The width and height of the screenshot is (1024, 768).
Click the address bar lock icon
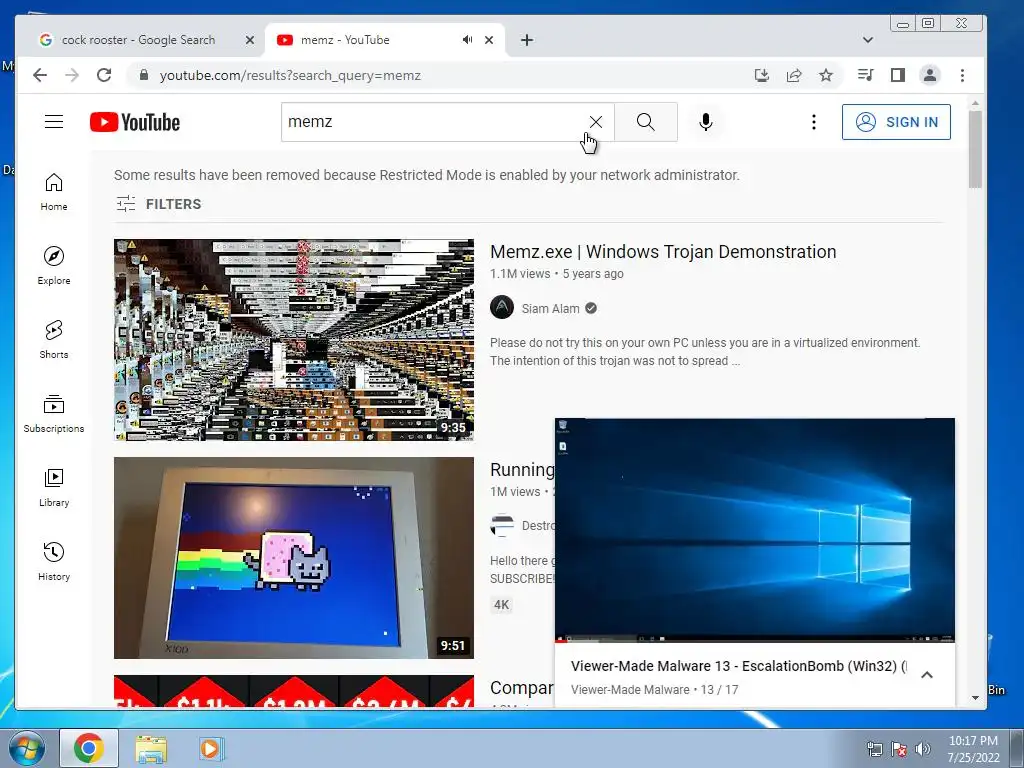coord(144,75)
